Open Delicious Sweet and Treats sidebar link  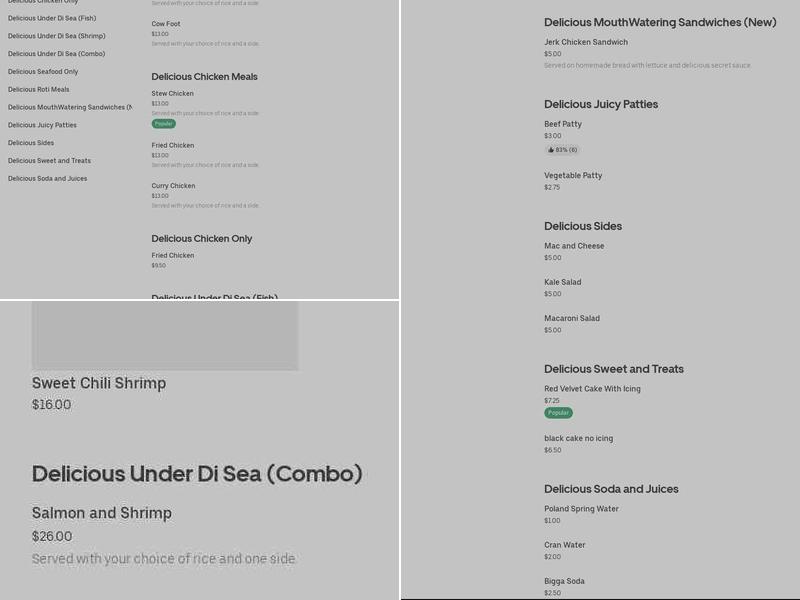[49, 161]
